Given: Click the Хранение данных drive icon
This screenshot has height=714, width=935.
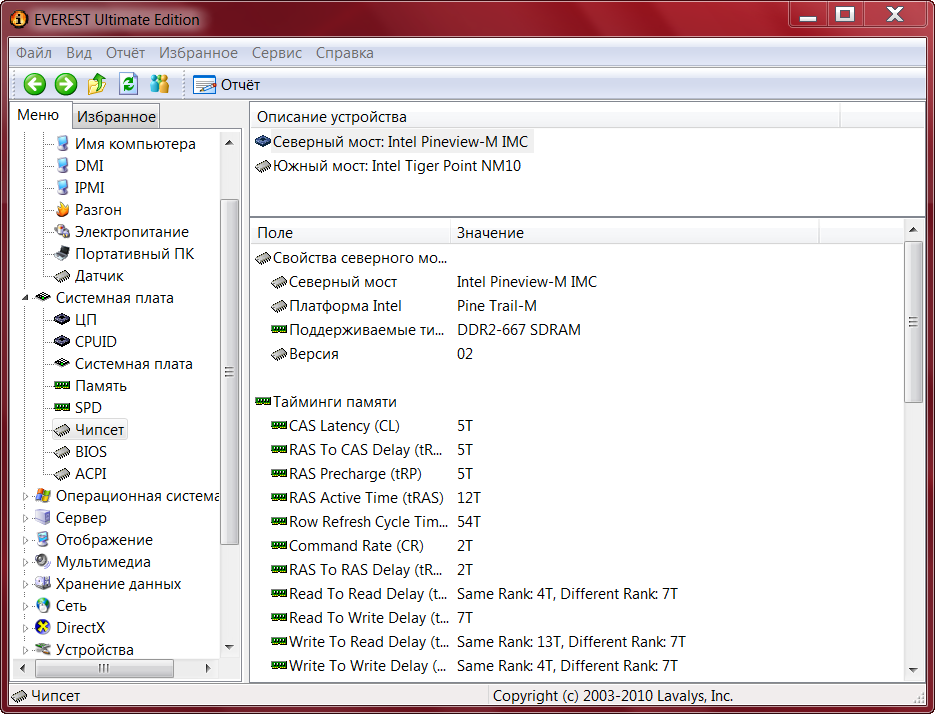Looking at the screenshot, I should coord(42,583).
